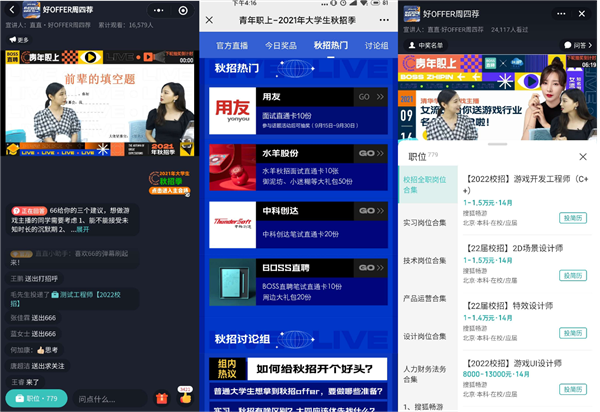Open 中奖名单 winners list
Screen dimensions: 600x412
(x=426, y=45)
